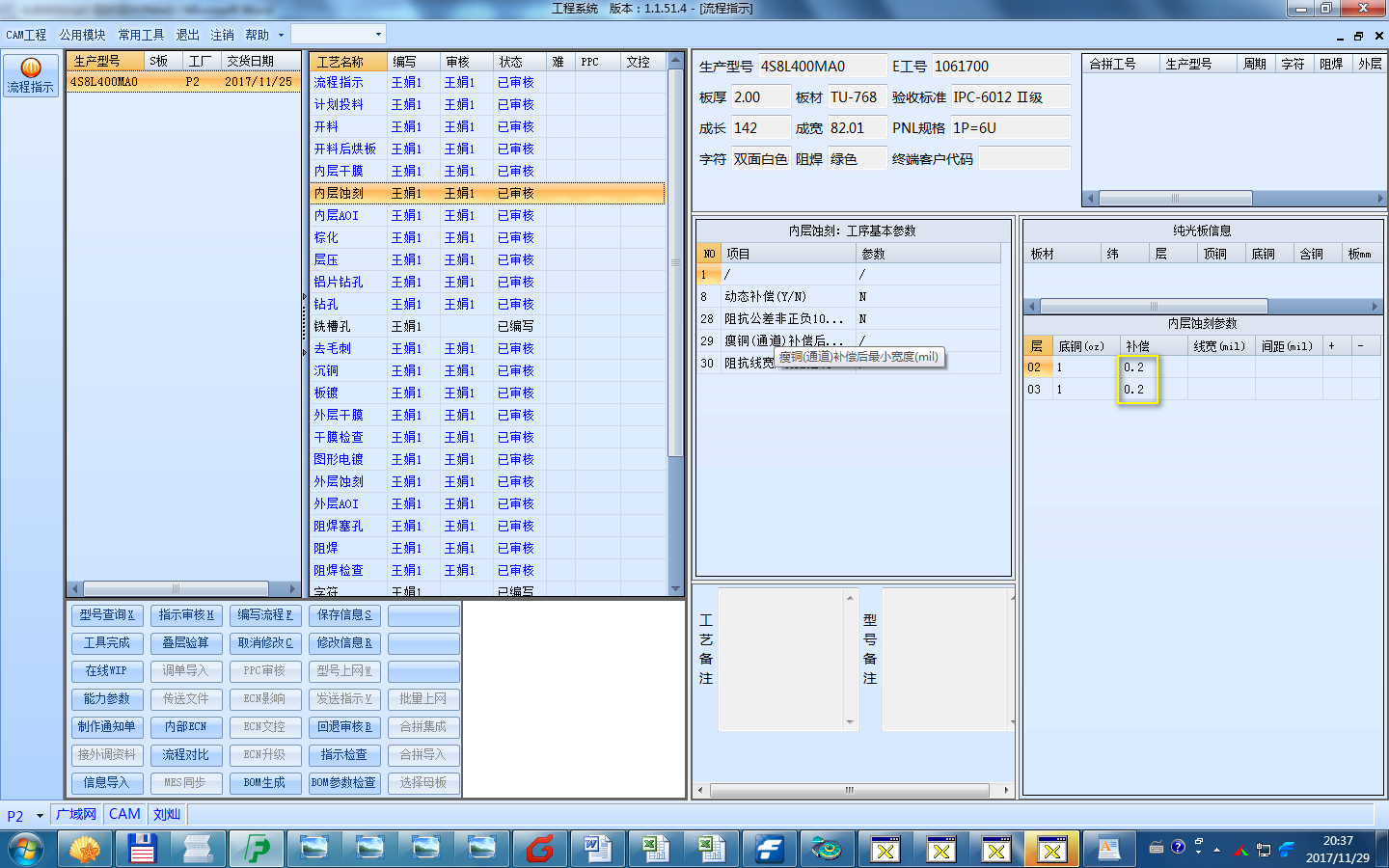
Task: Click the 指示审核H button
Action: point(186,614)
